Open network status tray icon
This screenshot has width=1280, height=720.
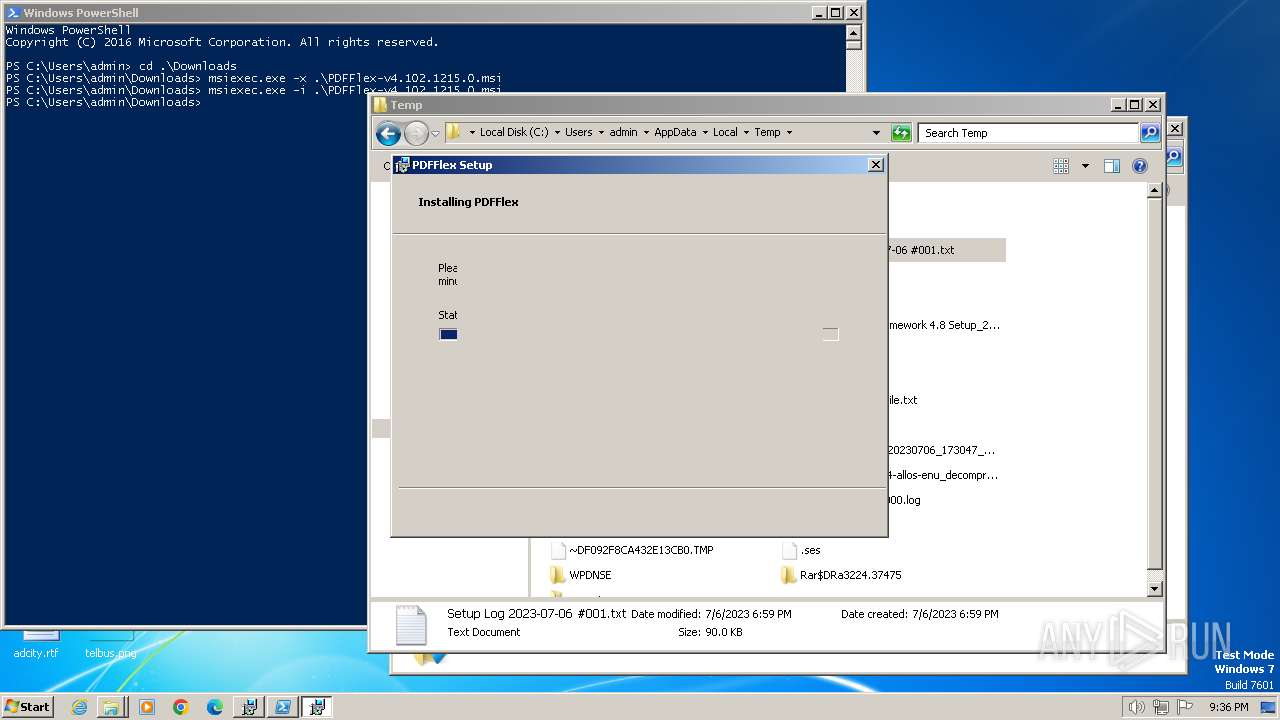pos(1161,707)
